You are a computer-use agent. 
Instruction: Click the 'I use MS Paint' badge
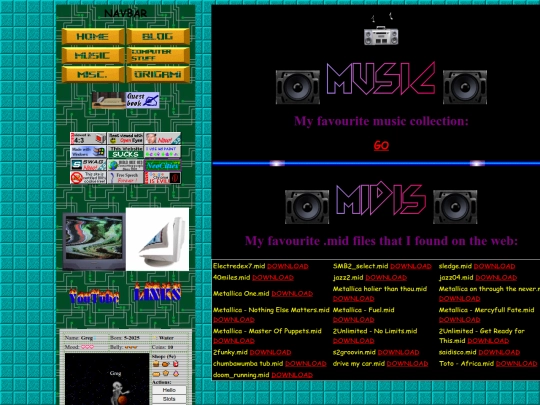point(163,152)
